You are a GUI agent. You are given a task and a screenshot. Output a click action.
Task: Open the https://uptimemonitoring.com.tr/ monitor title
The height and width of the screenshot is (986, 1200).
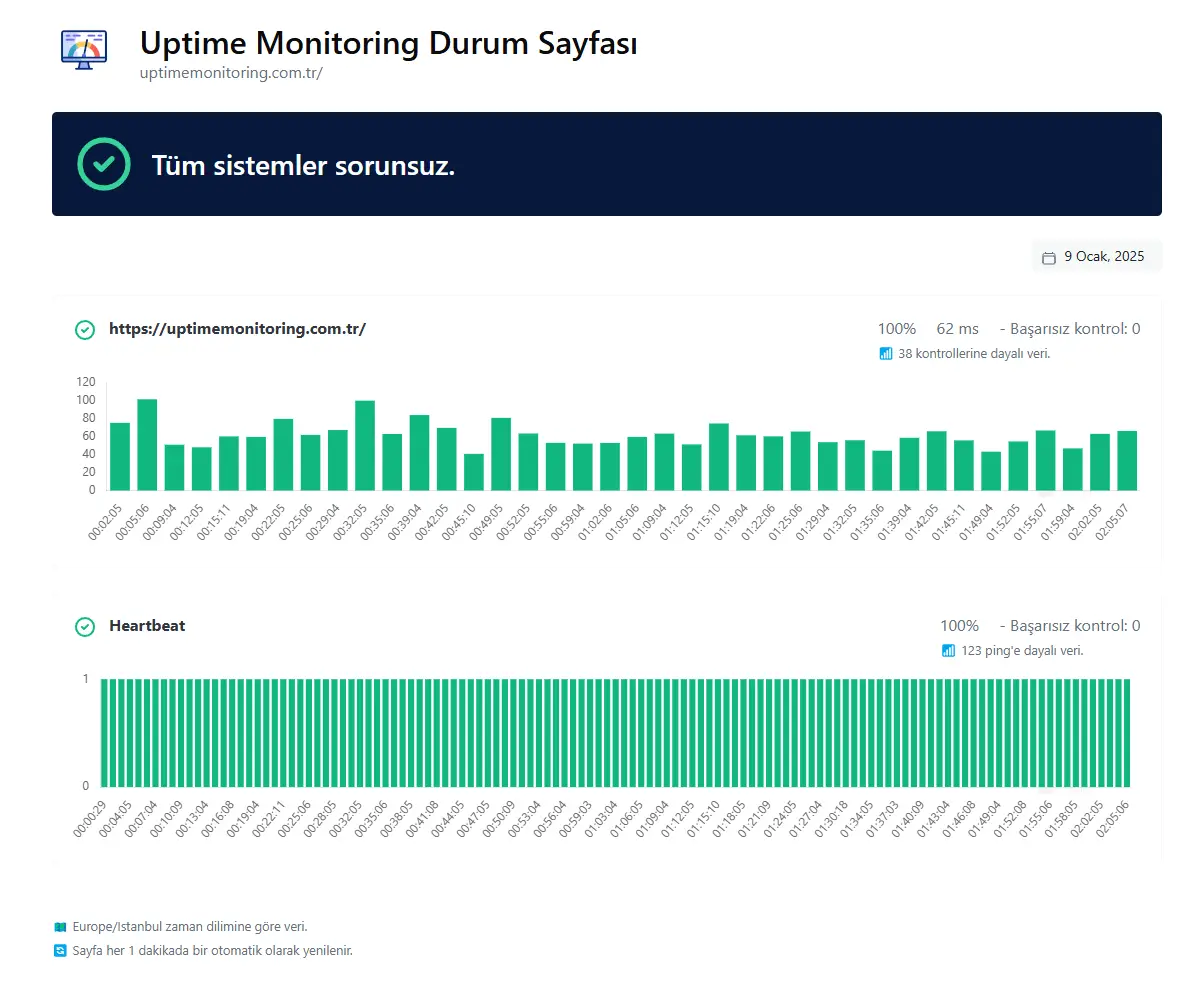237,329
